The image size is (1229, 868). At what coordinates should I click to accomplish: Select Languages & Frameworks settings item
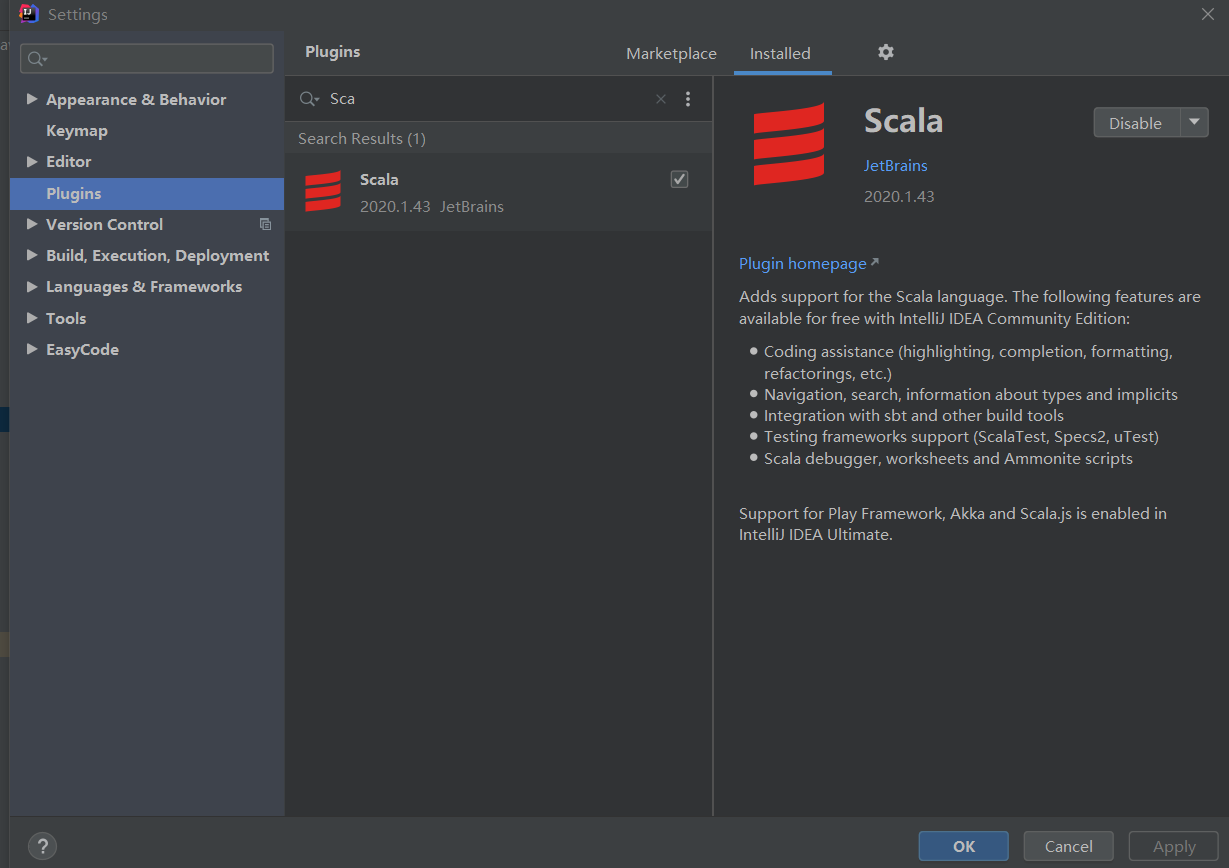pyautogui.click(x=144, y=286)
